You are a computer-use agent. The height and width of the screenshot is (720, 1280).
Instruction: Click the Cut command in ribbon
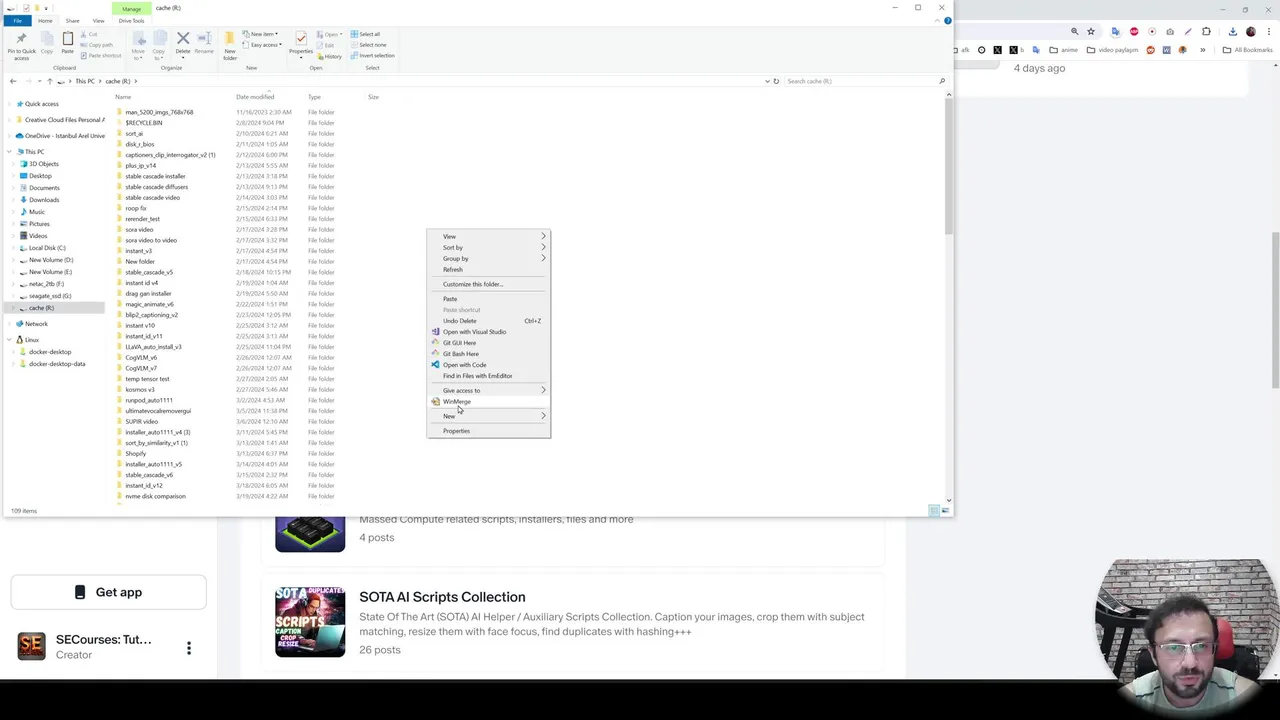[x=89, y=34]
